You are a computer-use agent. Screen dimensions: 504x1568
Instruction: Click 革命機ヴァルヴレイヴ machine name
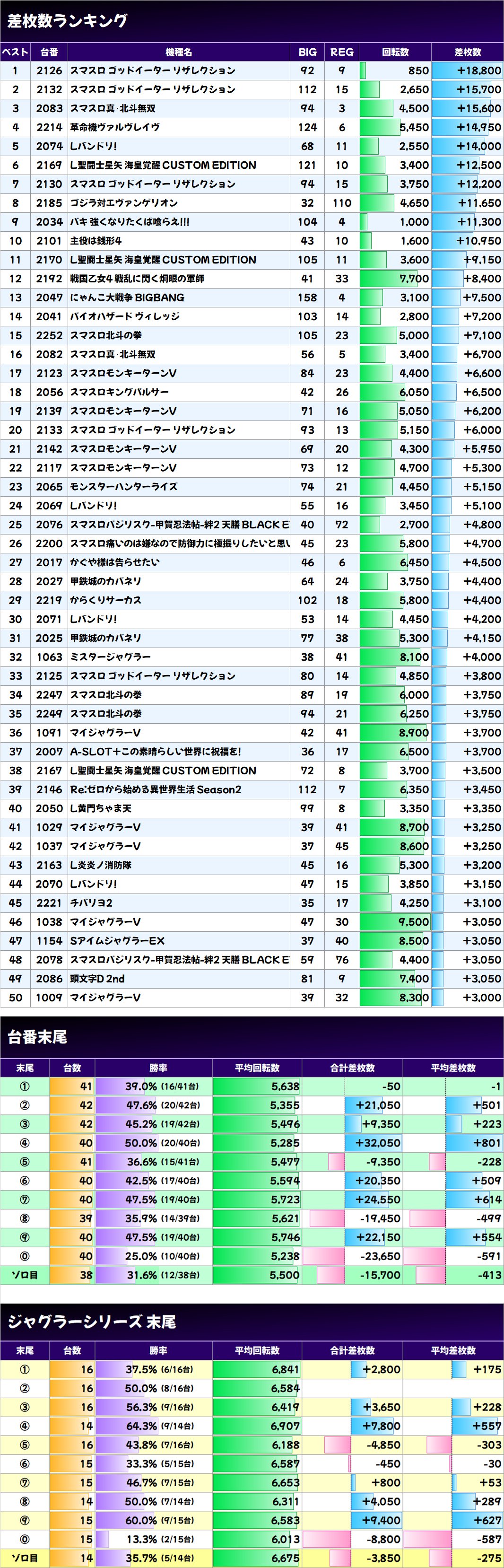pyautogui.click(x=115, y=127)
